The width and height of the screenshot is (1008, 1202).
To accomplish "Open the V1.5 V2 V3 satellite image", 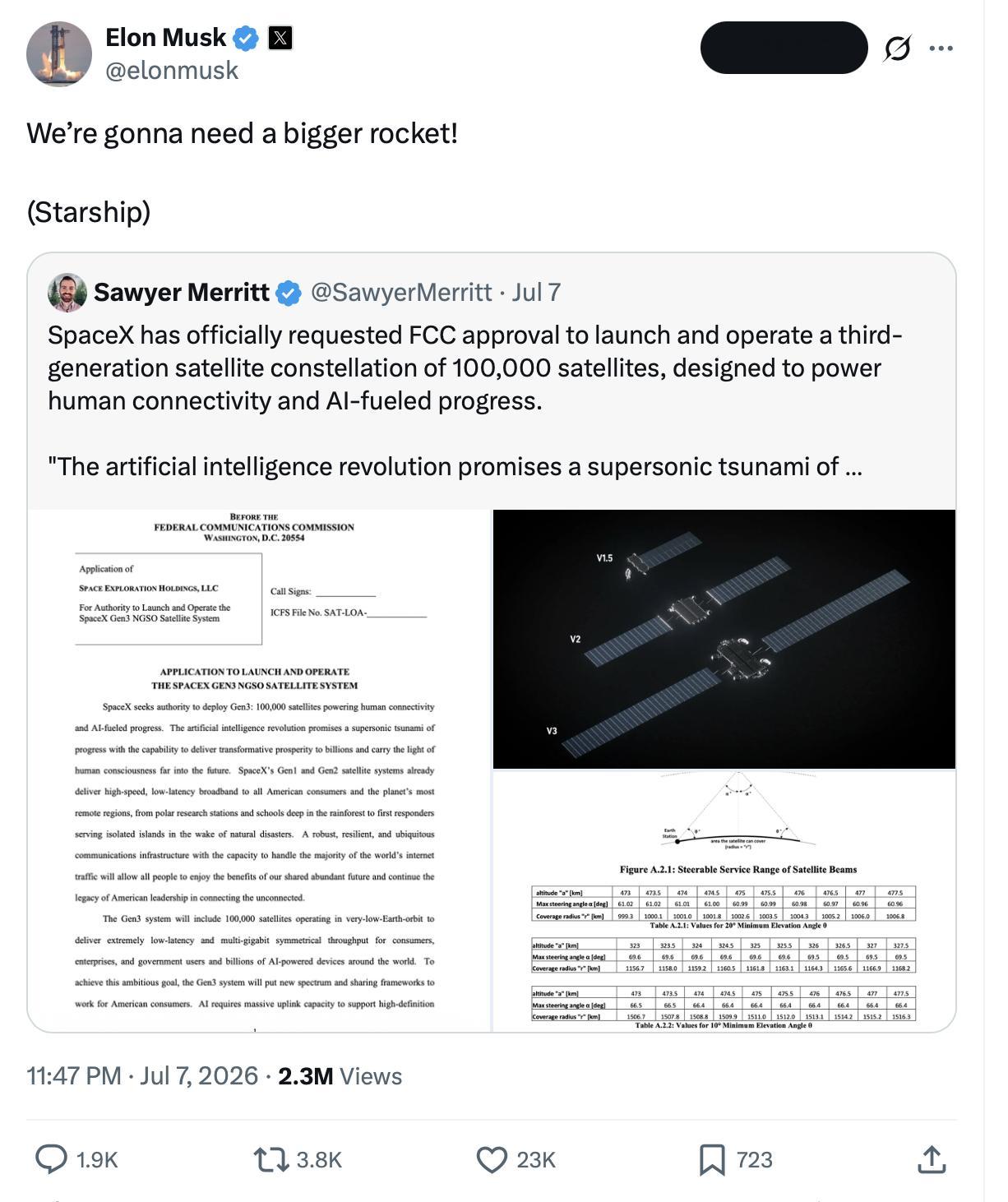I will click(x=724, y=639).
